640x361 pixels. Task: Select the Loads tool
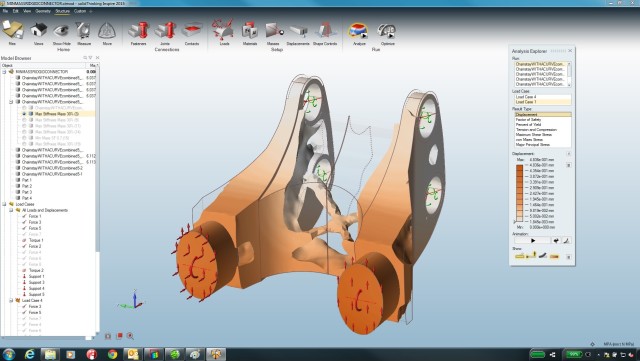pyautogui.click(x=223, y=30)
